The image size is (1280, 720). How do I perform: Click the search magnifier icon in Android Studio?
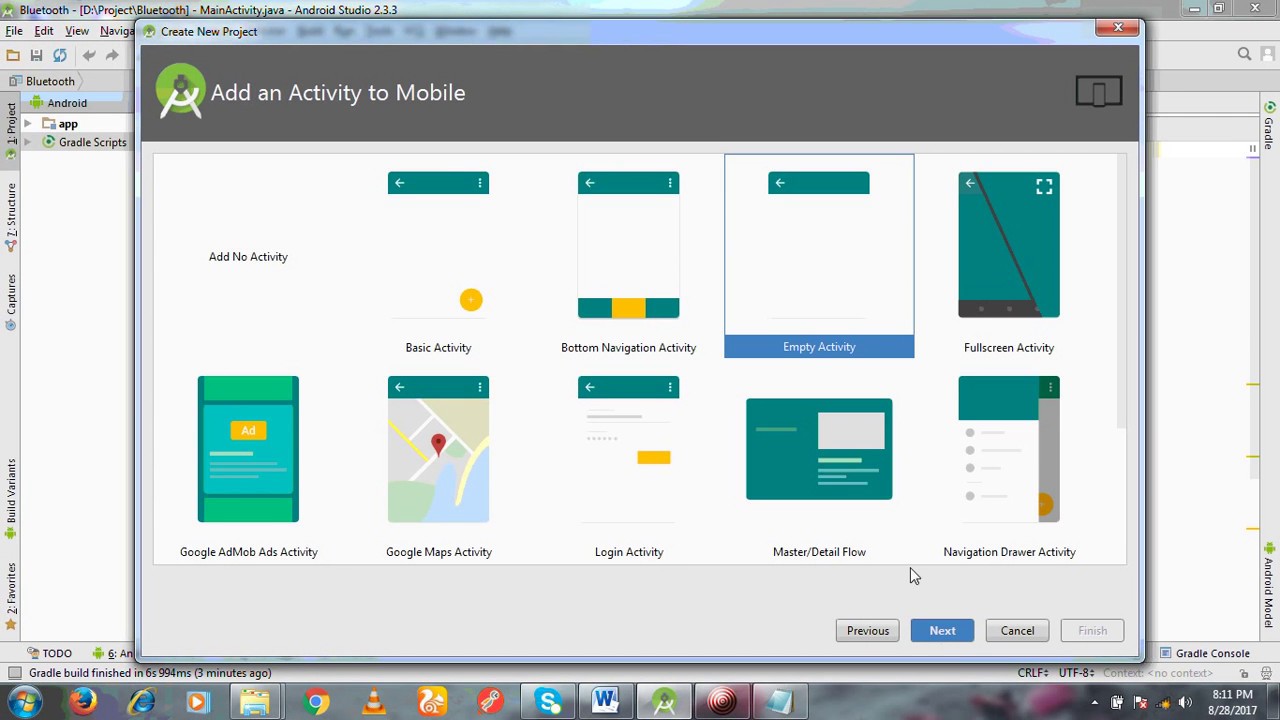1244,54
